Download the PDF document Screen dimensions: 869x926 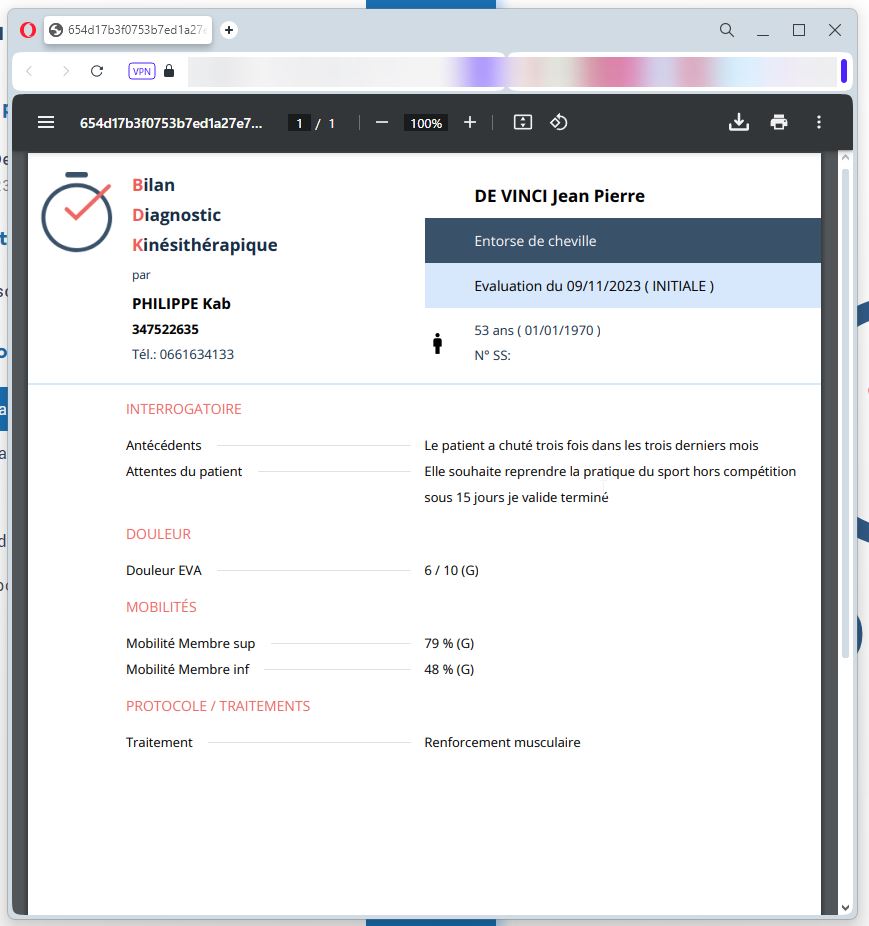[738, 122]
